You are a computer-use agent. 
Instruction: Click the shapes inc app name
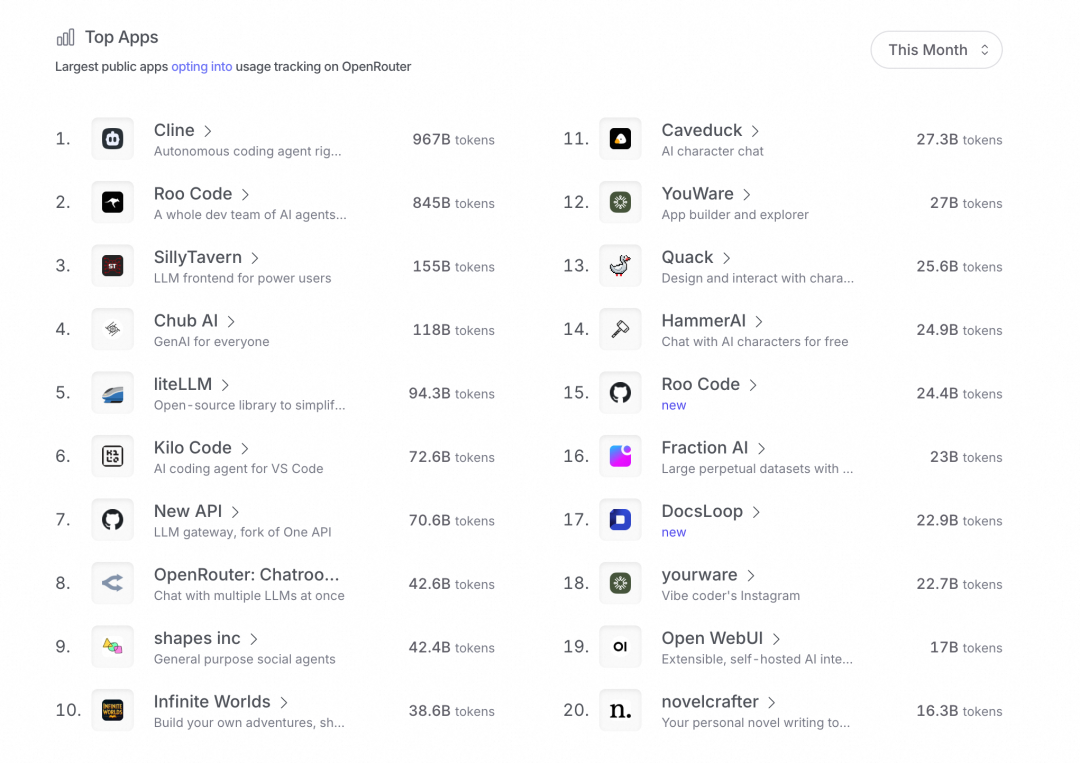pyautogui.click(x=197, y=638)
